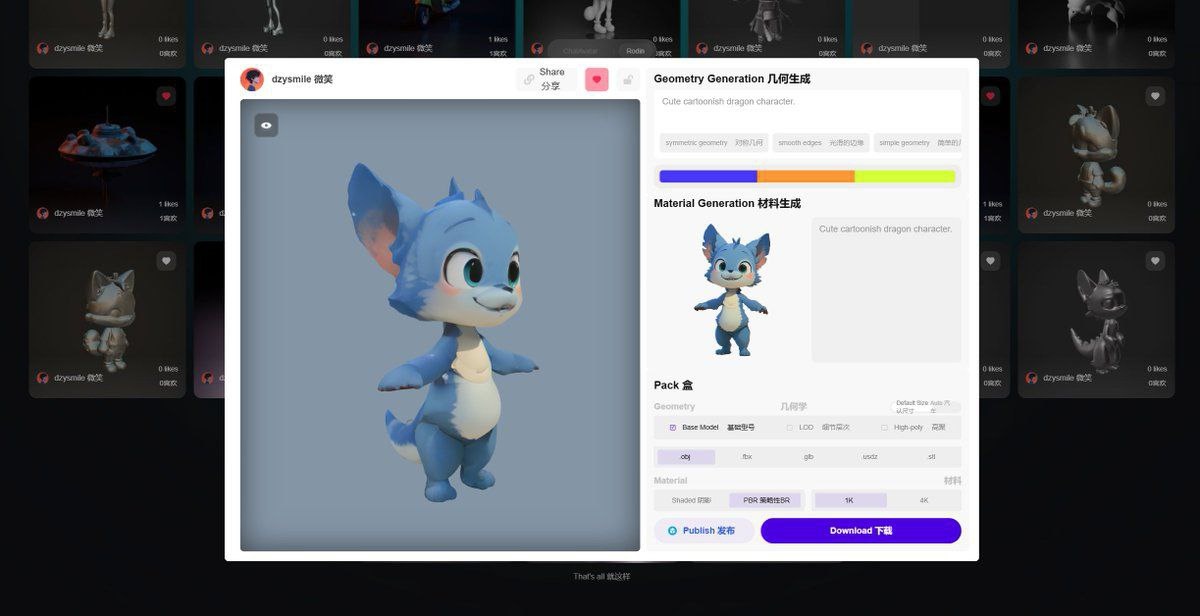Select the stl file format
The width and height of the screenshot is (1200, 616).
[x=931, y=457]
